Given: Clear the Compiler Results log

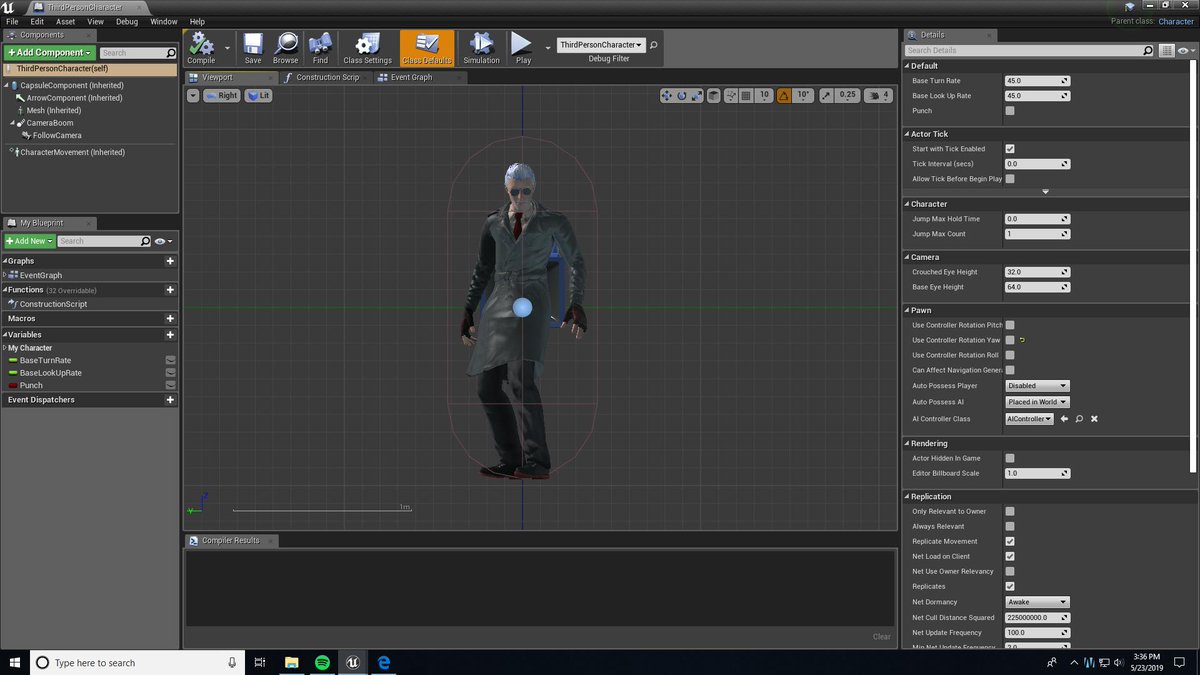Looking at the screenshot, I should click(881, 636).
